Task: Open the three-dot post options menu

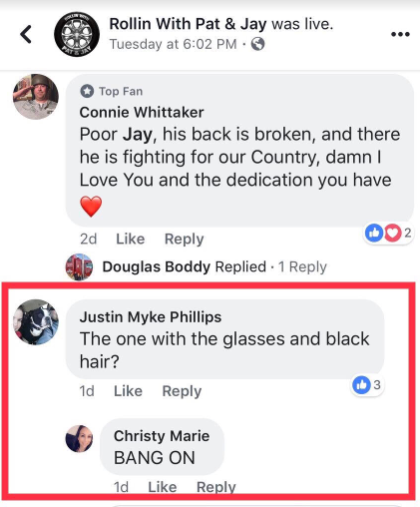Action: [400, 34]
